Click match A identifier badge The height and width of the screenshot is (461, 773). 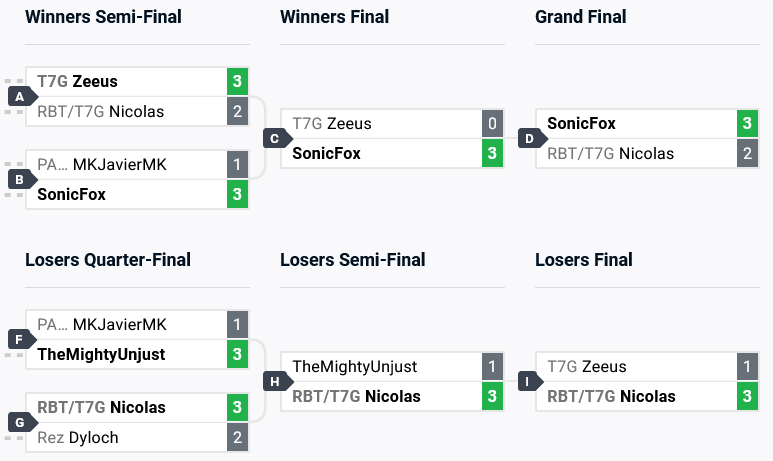19,97
